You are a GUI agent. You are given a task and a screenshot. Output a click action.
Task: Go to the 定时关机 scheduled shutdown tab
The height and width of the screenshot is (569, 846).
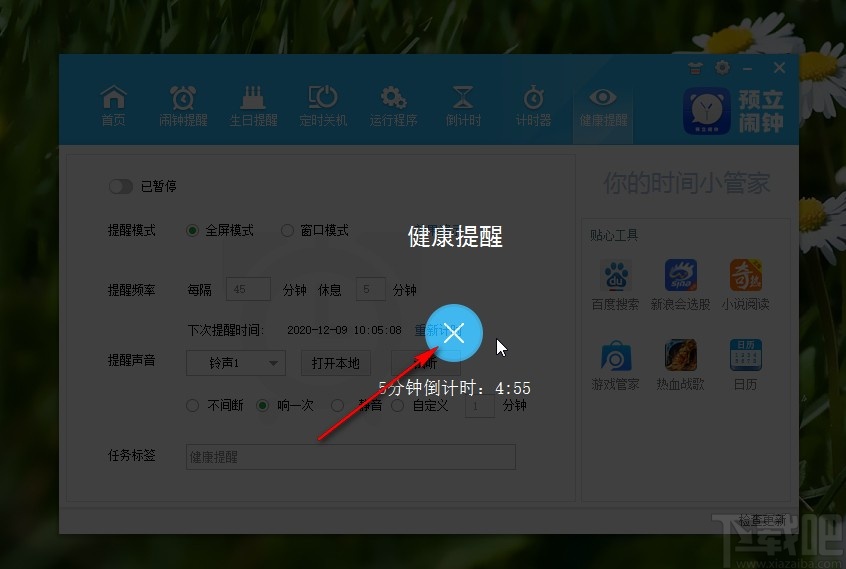pos(323,106)
